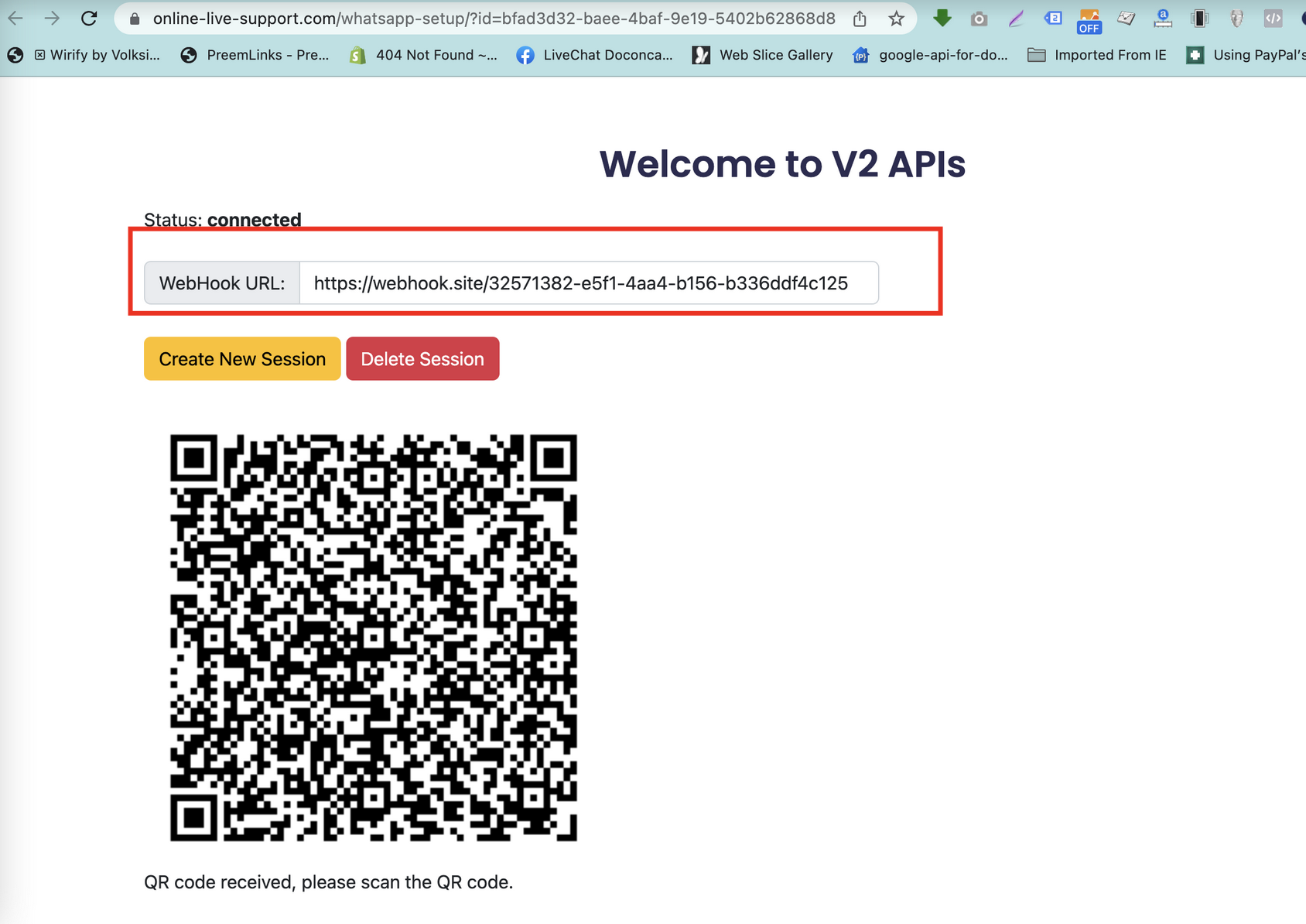Screen dimensions: 1306x924
Task: Click the Welcome to V2 APIs heading
Action: click(x=782, y=164)
